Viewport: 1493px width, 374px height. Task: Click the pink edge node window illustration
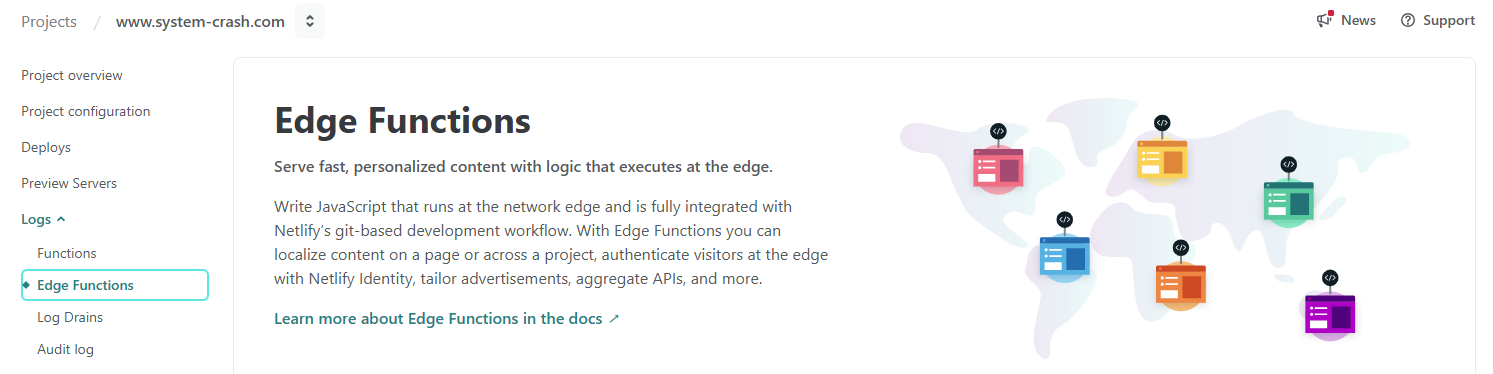pos(998,167)
